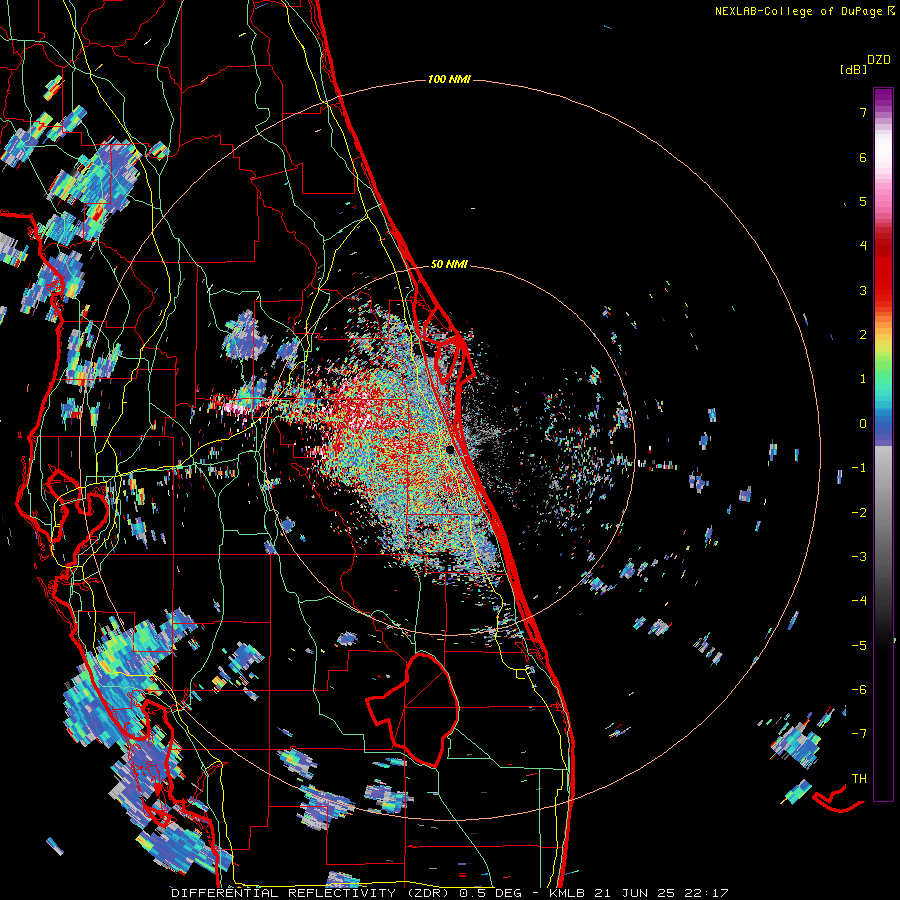Click the 1 tick on the color scale
The height and width of the screenshot is (900, 900).
pyautogui.click(x=863, y=379)
